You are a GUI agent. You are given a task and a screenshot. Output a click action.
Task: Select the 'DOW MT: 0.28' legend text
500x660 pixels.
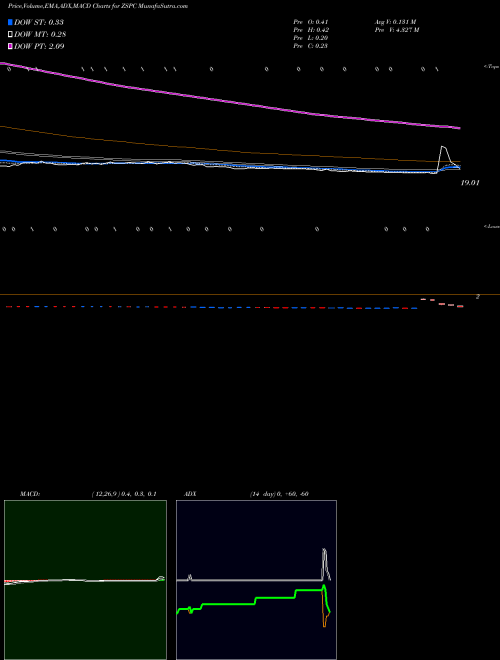(x=40, y=35)
